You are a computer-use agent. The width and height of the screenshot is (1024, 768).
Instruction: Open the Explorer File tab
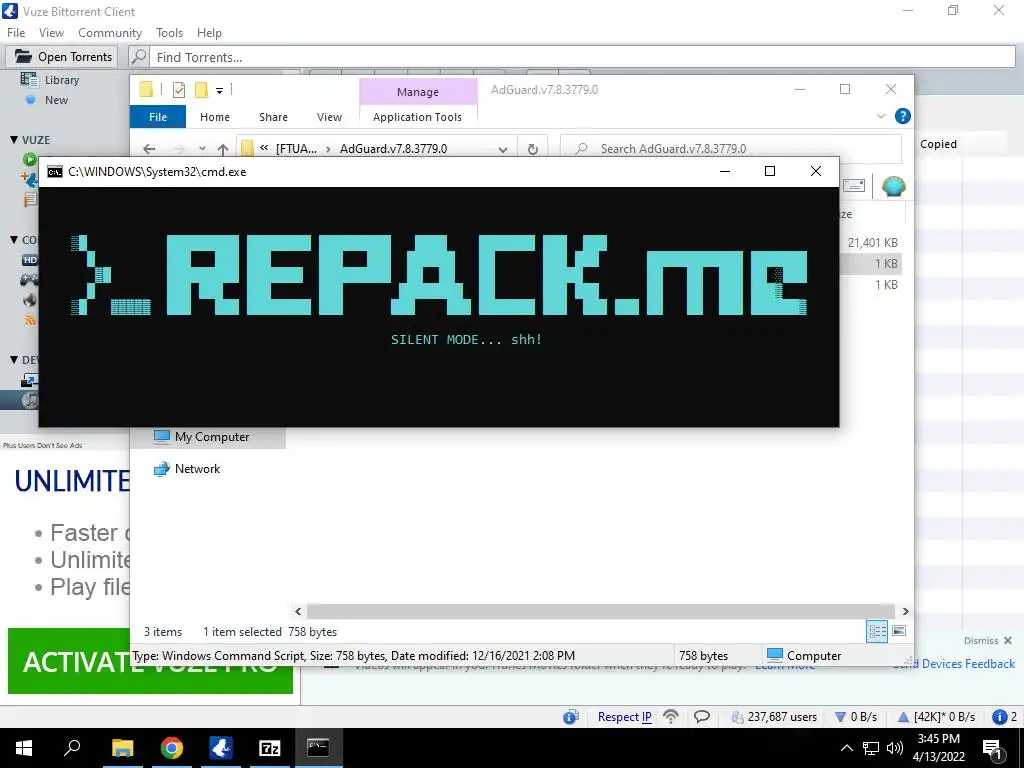(158, 117)
